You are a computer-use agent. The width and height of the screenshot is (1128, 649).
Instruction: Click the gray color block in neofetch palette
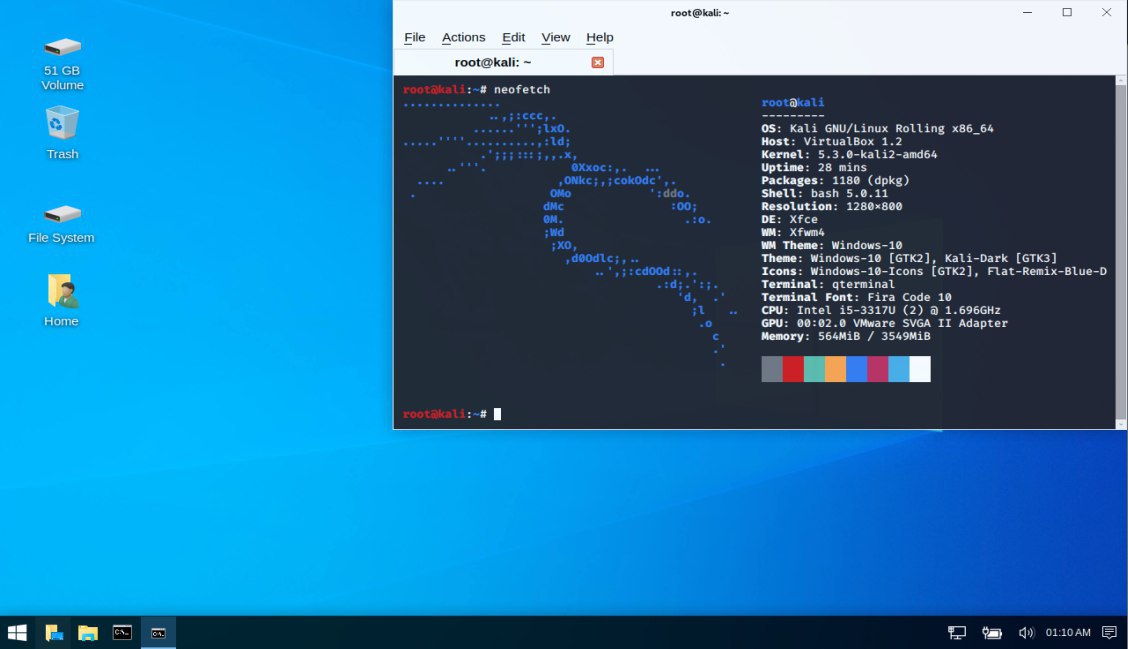pyautogui.click(x=772, y=369)
